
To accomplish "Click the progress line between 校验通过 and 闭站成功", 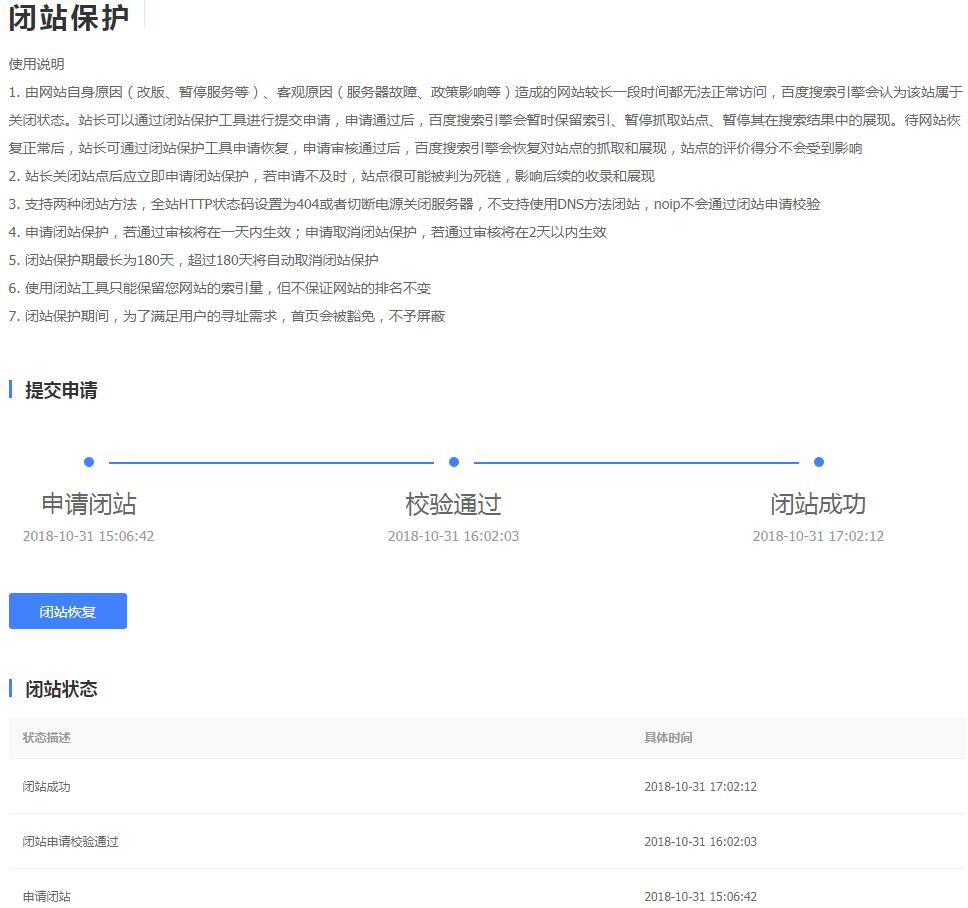I will click(636, 463).
